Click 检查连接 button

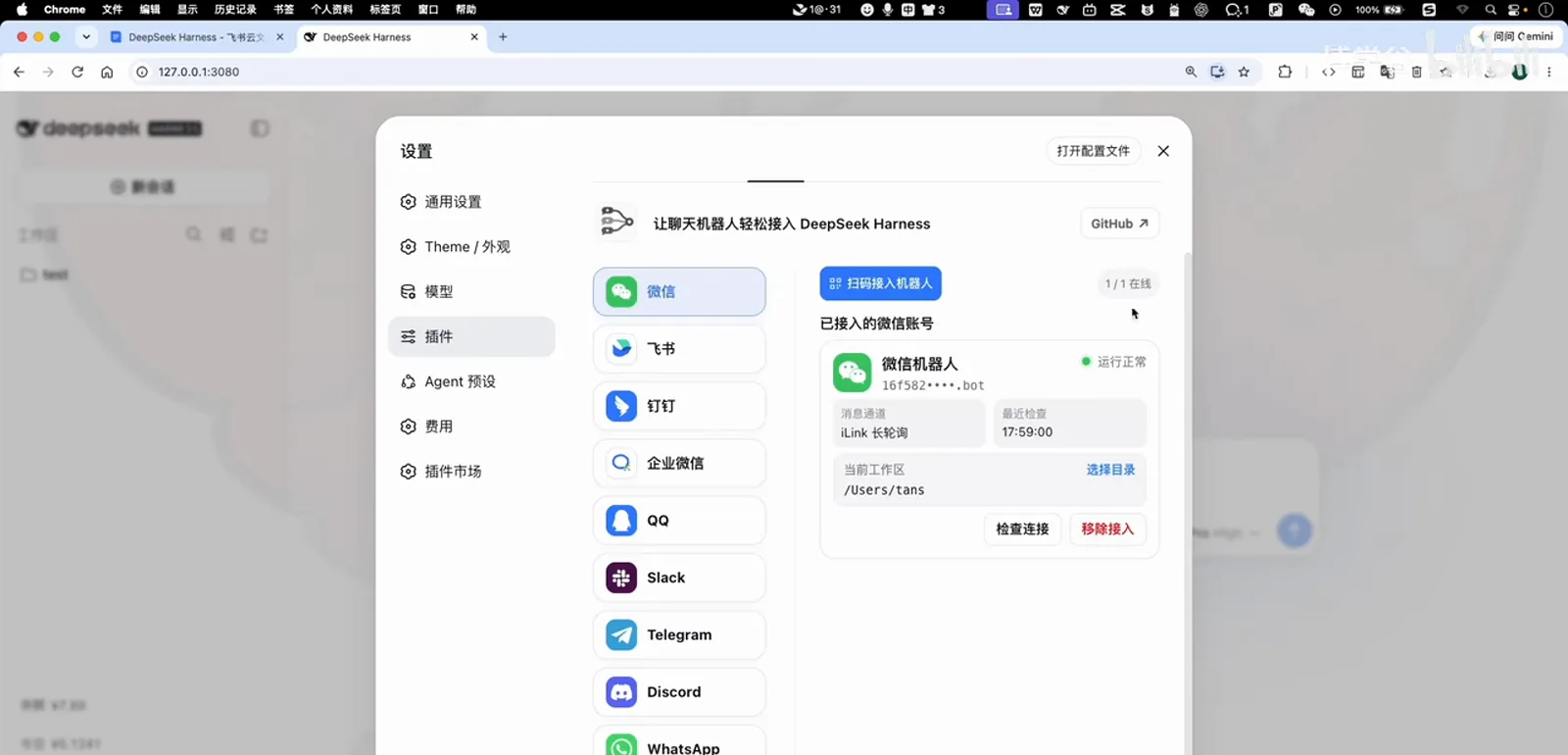click(x=1022, y=528)
